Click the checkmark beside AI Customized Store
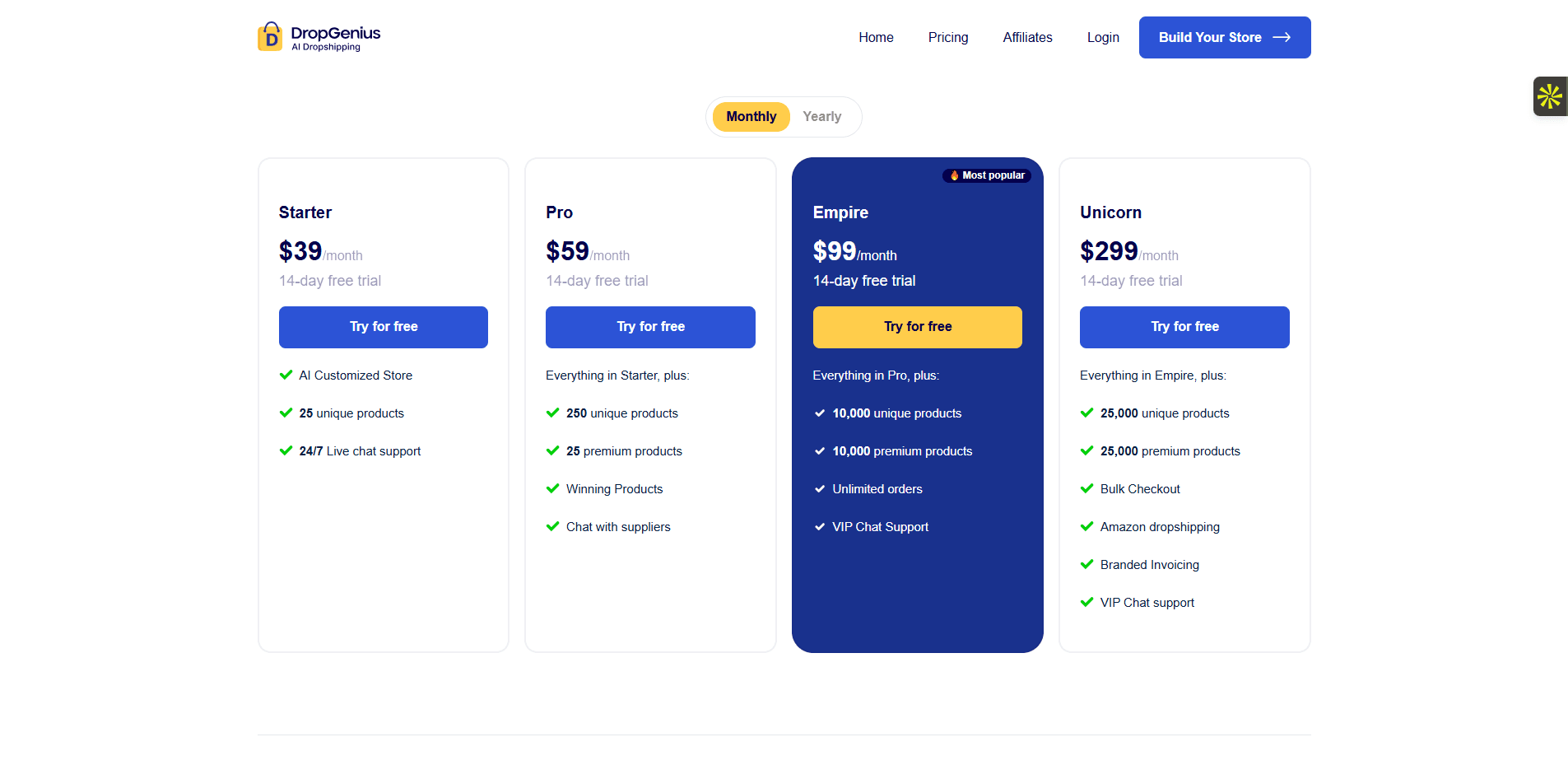Screen dimensions: 1568x765 click(x=286, y=375)
